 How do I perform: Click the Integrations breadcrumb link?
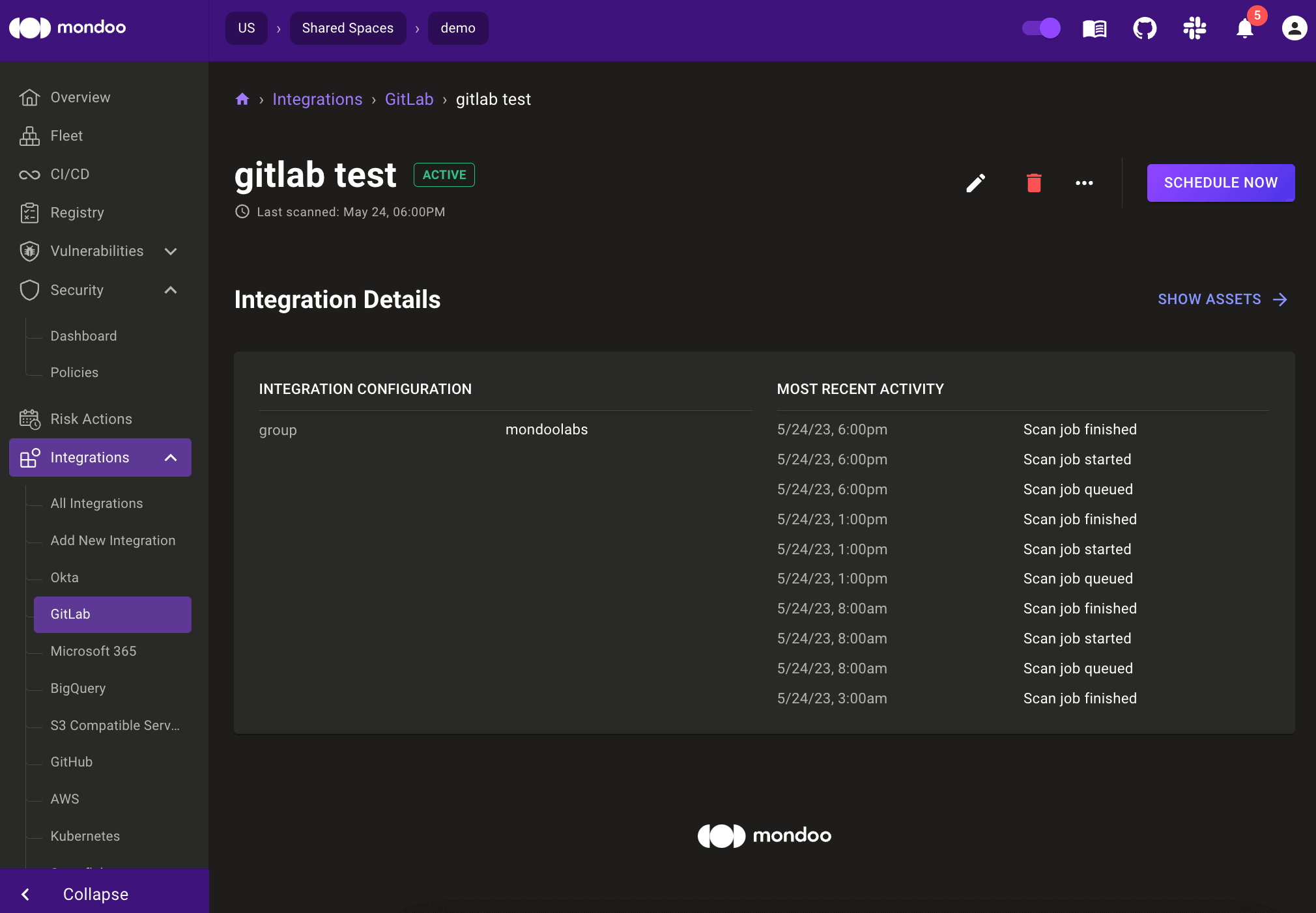pyautogui.click(x=318, y=99)
